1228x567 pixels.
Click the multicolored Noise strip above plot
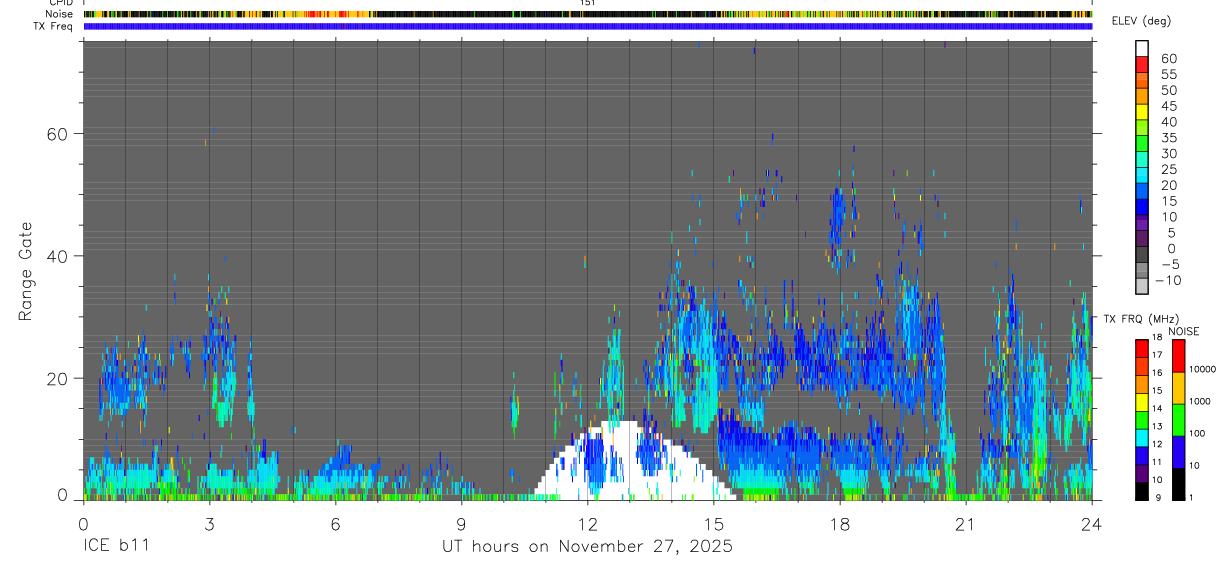(x=588, y=14)
